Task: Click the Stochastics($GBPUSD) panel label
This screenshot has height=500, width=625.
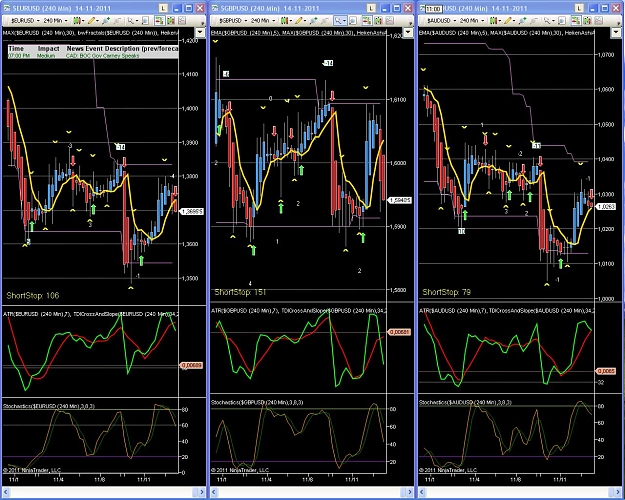Action: point(257,403)
